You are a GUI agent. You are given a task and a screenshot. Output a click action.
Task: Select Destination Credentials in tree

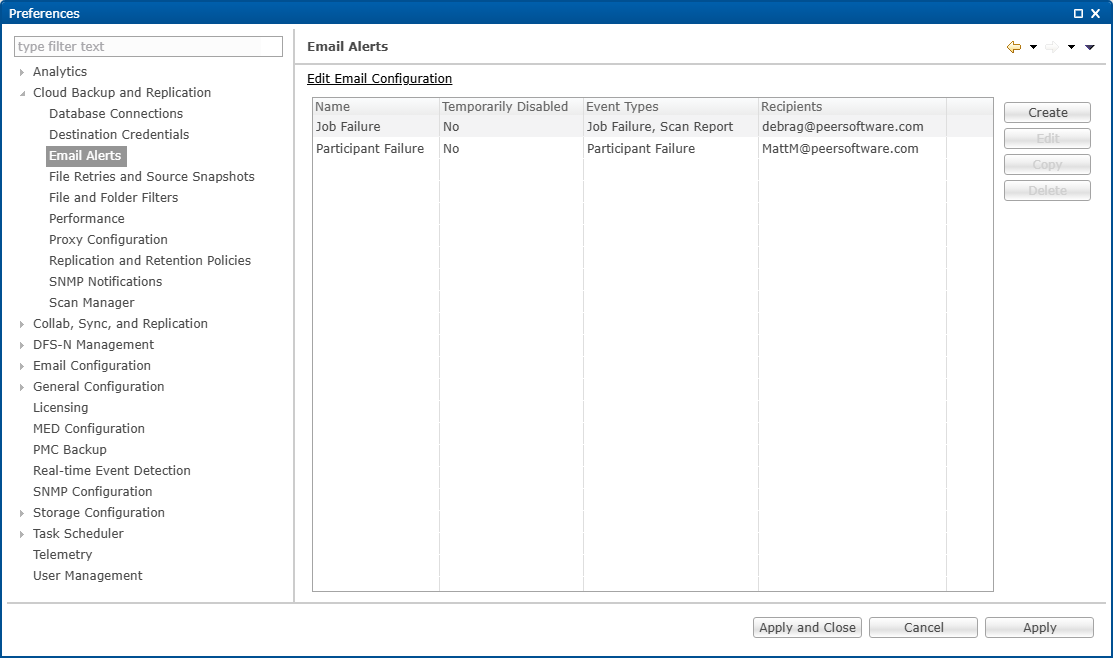[x=119, y=135]
